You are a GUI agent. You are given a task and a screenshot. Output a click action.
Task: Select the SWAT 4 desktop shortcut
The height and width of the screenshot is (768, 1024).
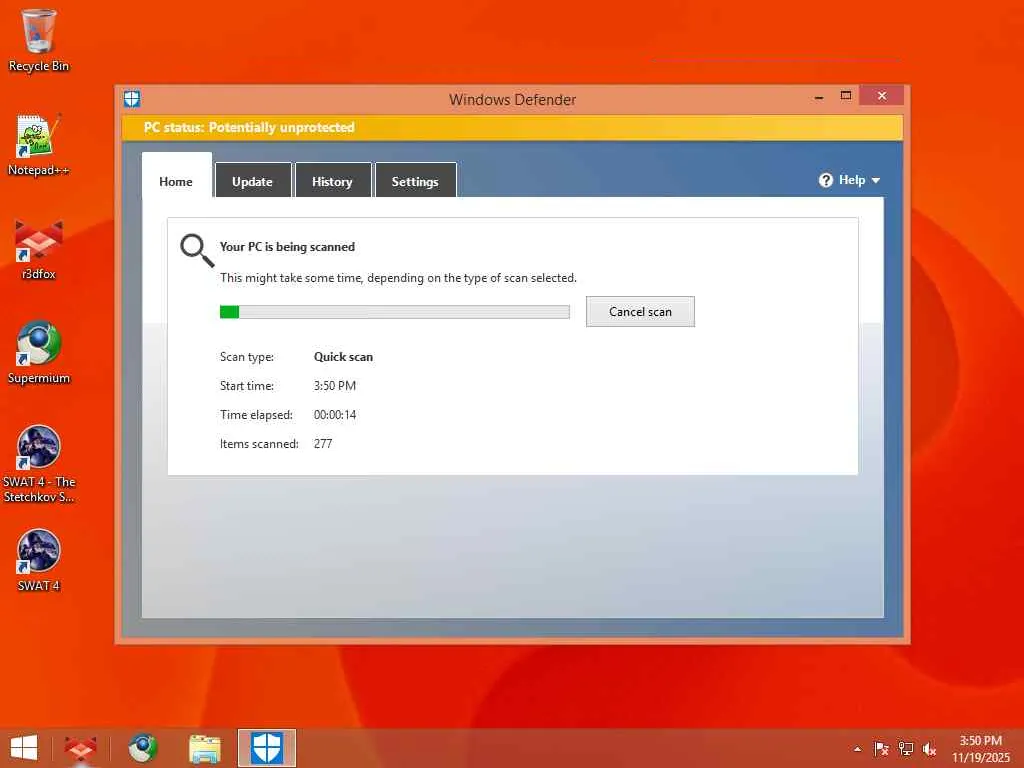click(x=39, y=560)
